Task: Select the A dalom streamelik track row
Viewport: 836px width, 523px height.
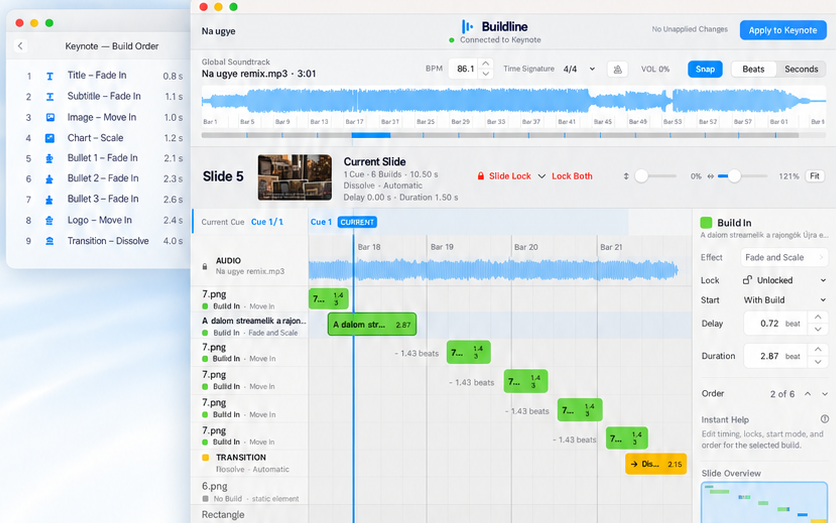Action: click(250, 326)
